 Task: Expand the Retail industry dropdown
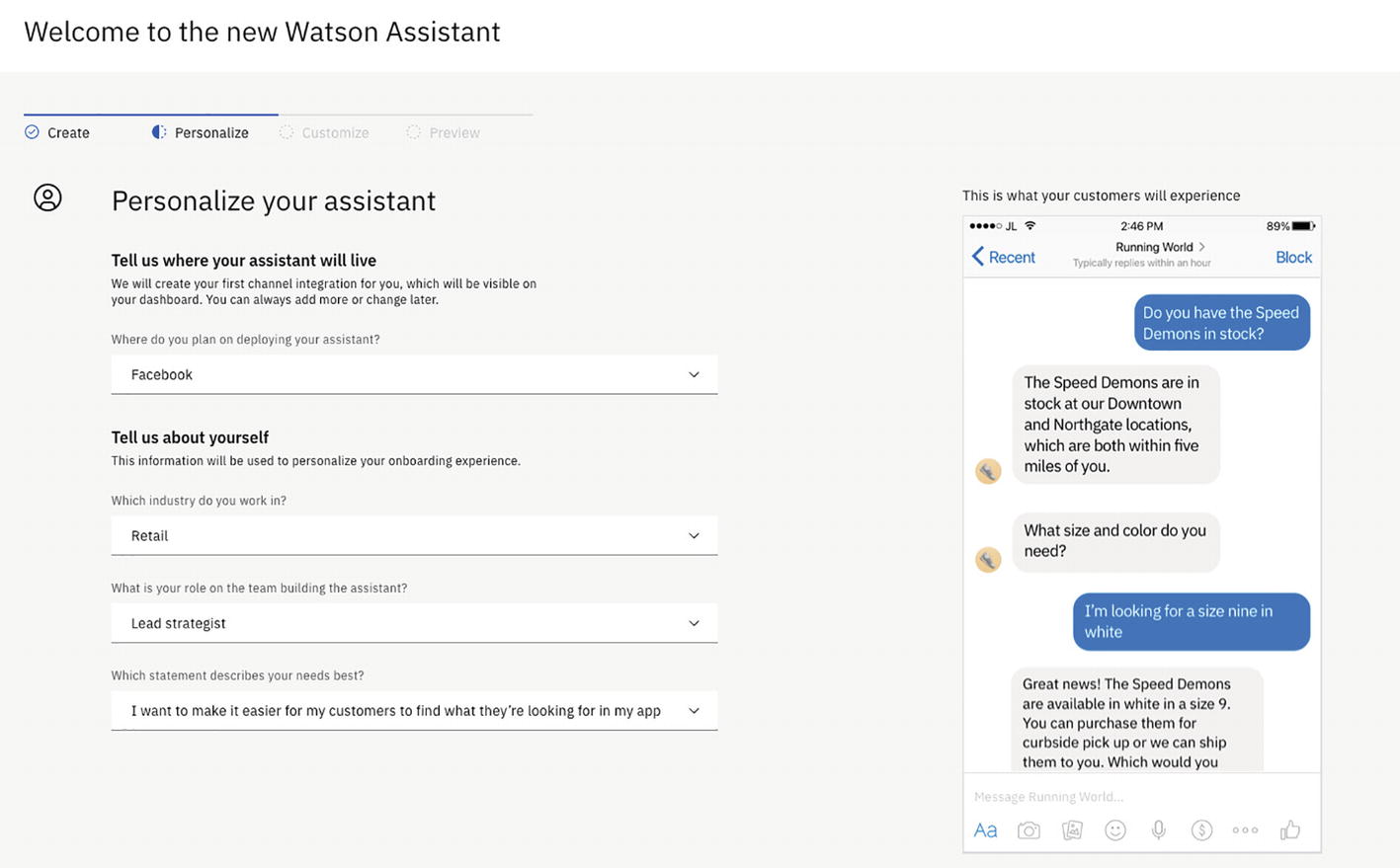click(x=414, y=536)
